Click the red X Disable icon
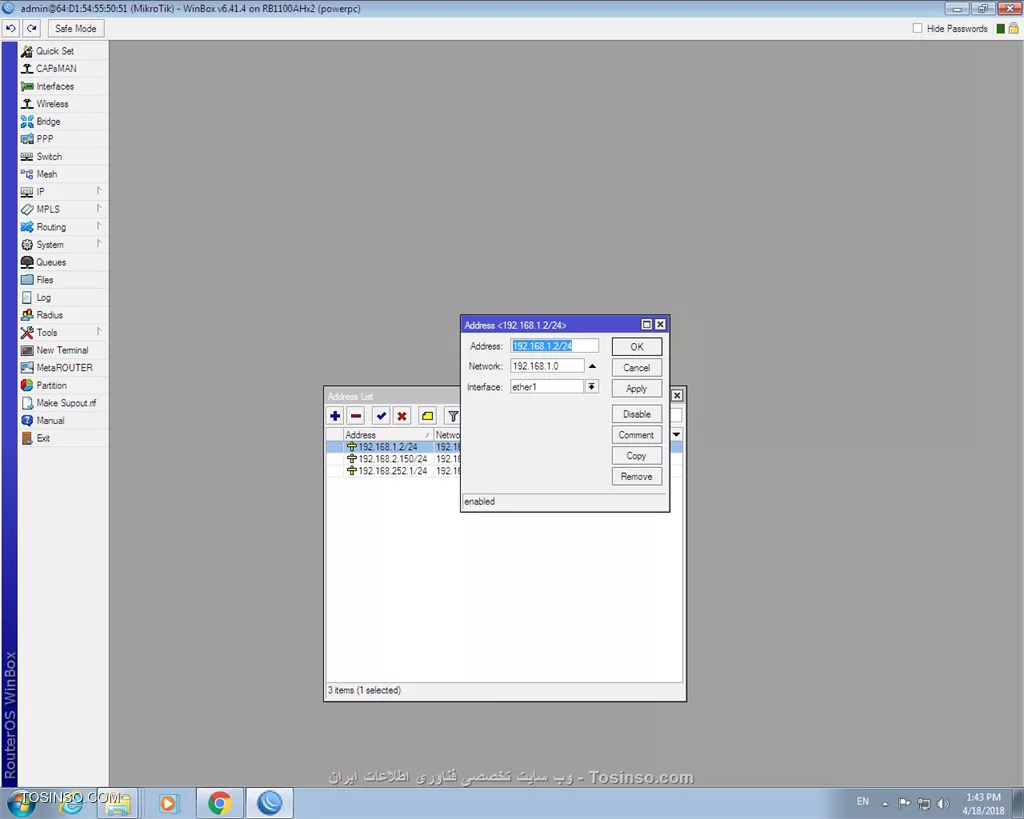Screen dimensions: 1024x819 coord(402,416)
